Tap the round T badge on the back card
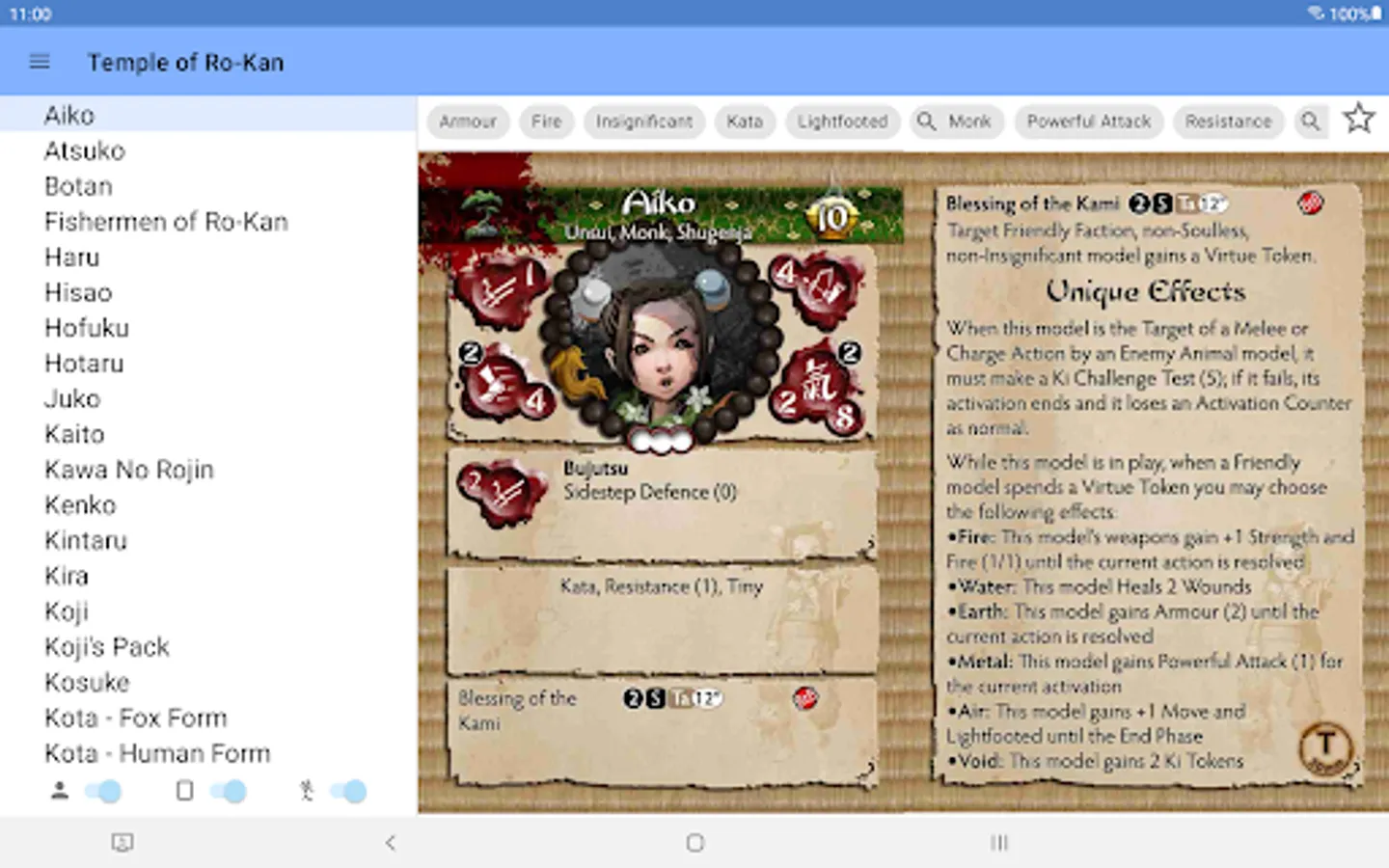This screenshot has width=1389, height=868. pos(1325,747)
